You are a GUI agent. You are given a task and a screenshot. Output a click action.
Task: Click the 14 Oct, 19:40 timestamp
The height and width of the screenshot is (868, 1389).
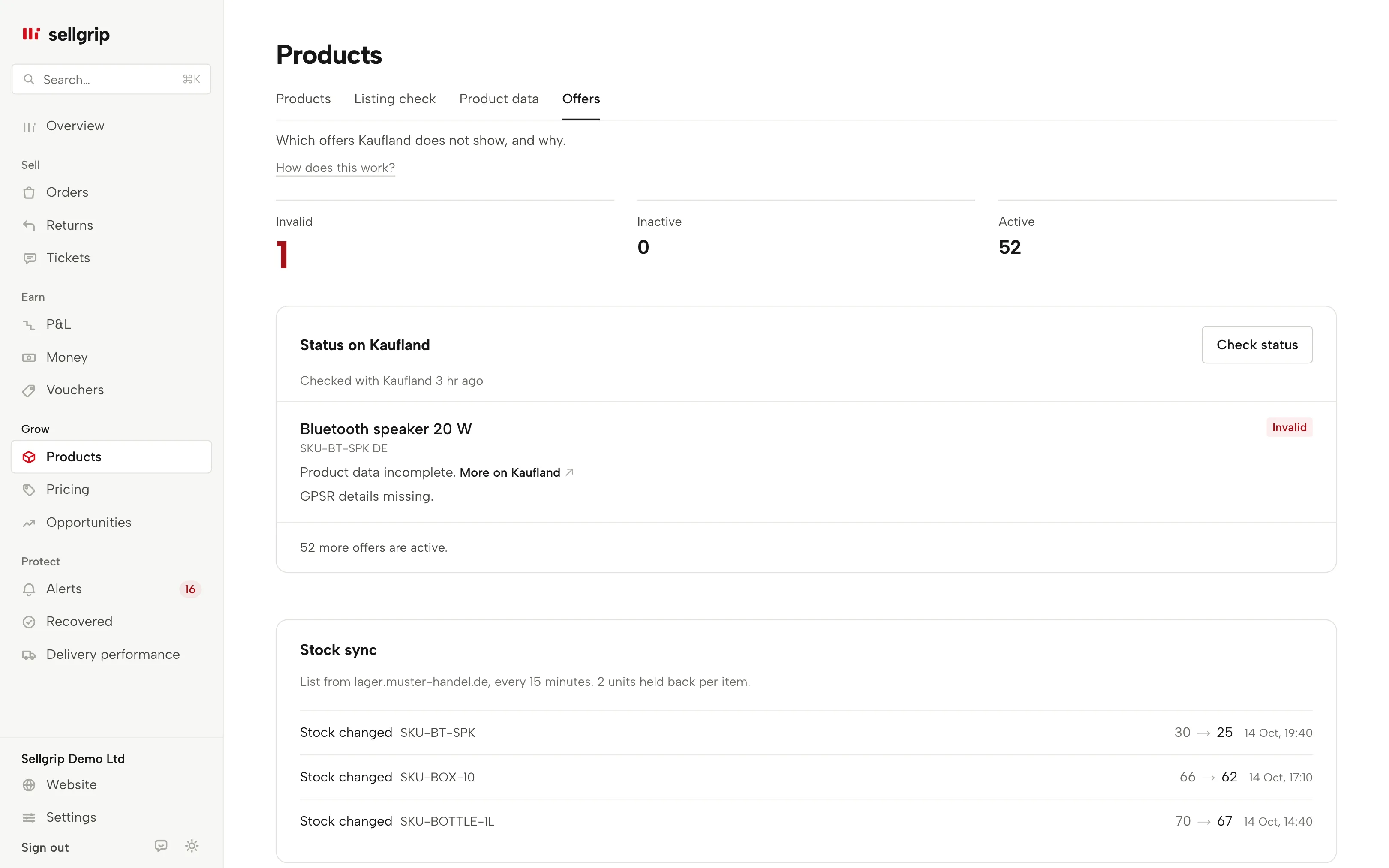coord(1278,733)
